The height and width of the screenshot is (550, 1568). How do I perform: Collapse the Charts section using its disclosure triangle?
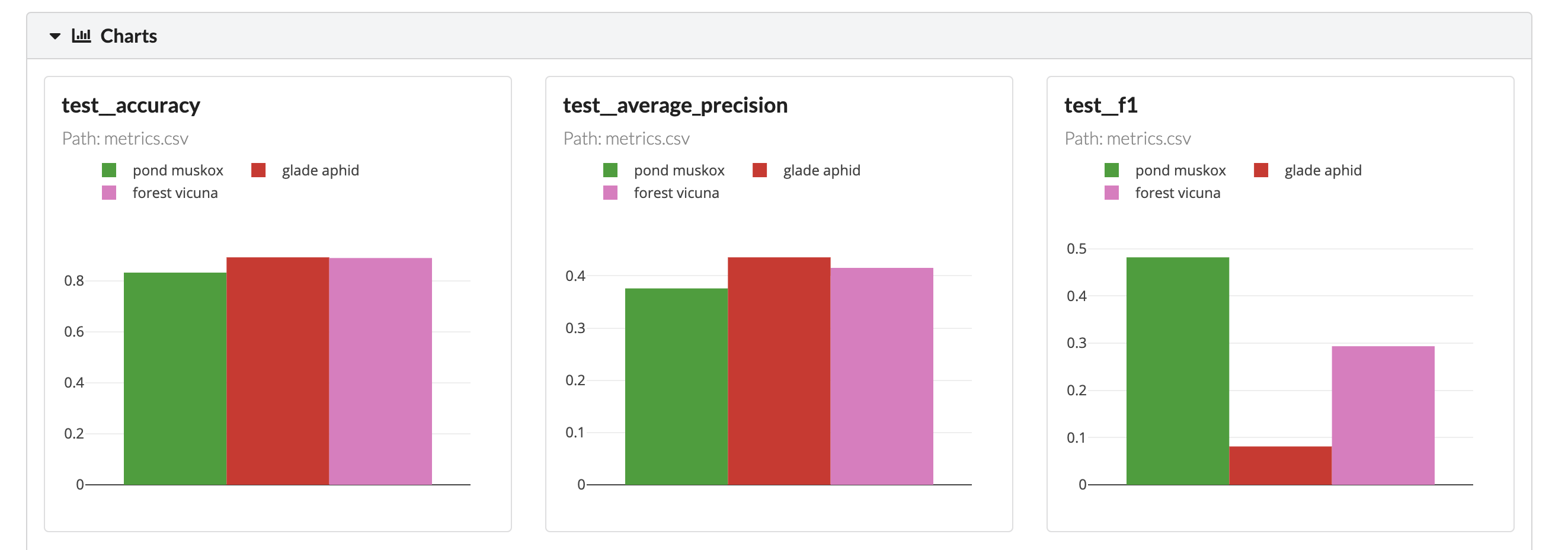pos(55,36)
